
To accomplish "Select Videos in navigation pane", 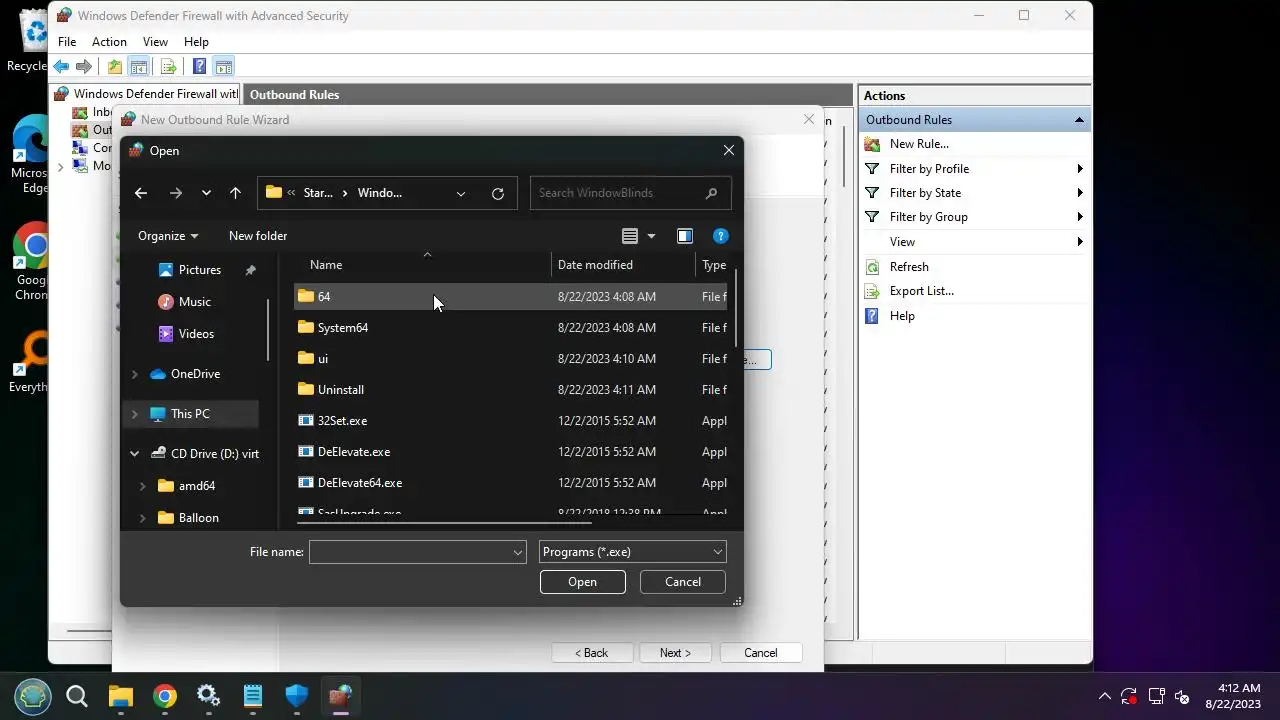I will tap(196, 334).
